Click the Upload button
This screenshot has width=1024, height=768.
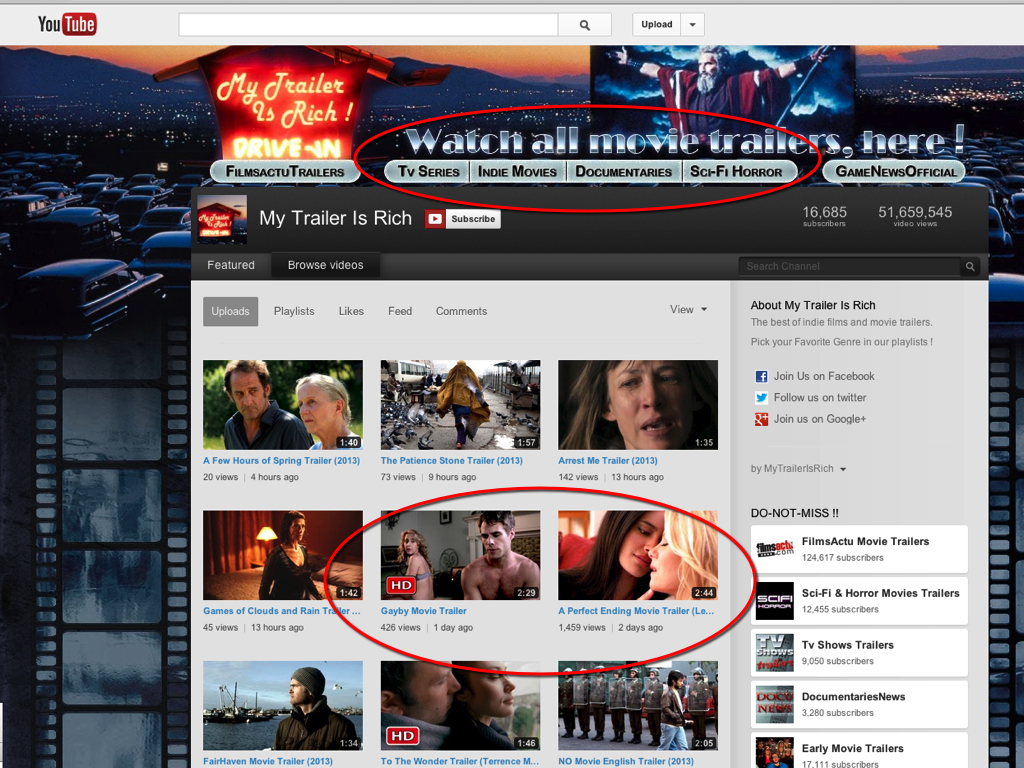click(x=657, y=25)
